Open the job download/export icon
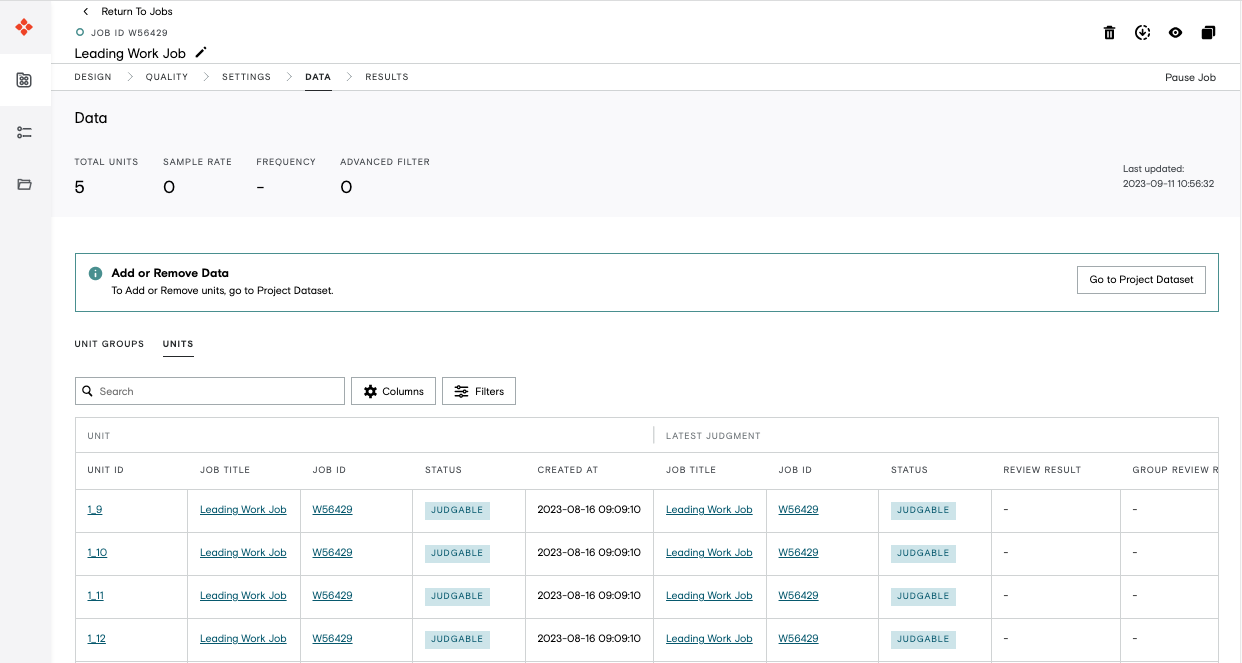 pos(1142,32)
